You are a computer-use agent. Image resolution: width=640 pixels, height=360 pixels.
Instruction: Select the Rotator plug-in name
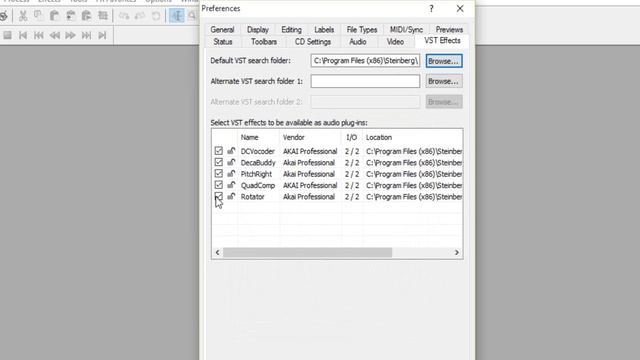pyautogui.click(x=253, y=197)
